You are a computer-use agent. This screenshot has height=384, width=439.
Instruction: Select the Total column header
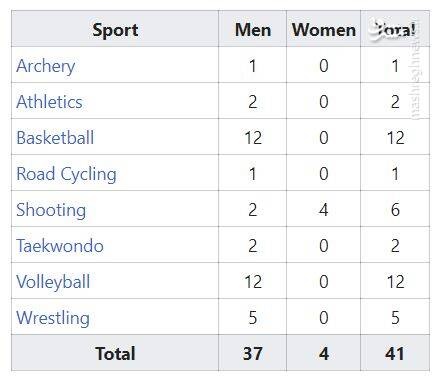(x=395, y=29)
